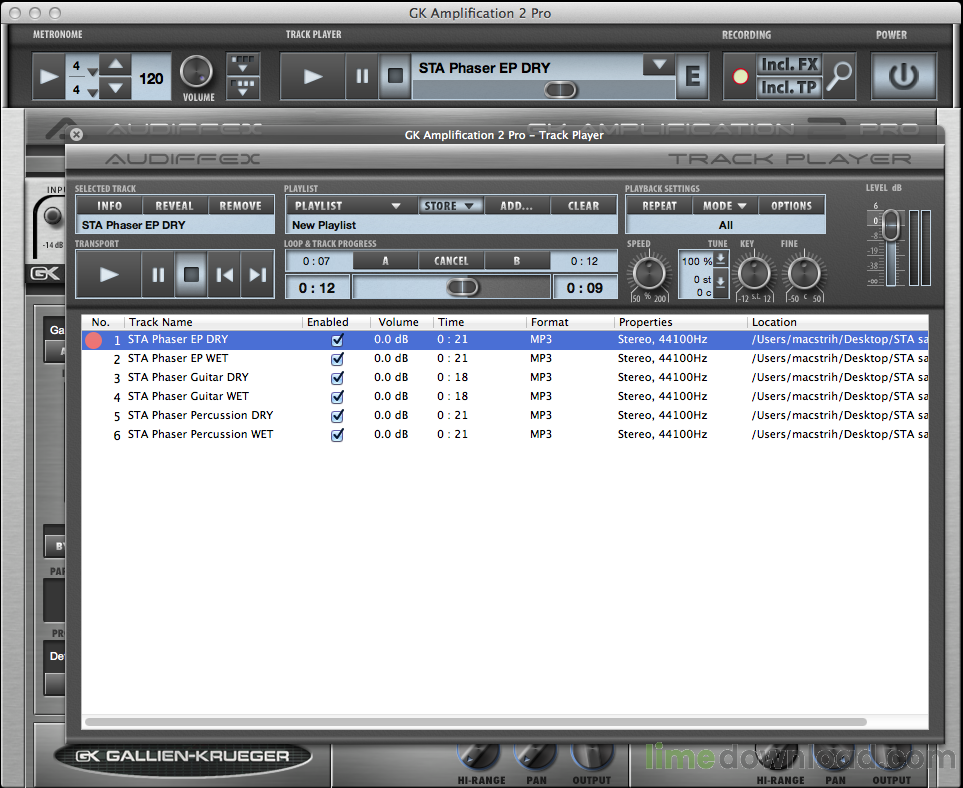Open track editor E button
This screenshot has height=788, width=963.
pyautogui.click(x=692, y=76)
